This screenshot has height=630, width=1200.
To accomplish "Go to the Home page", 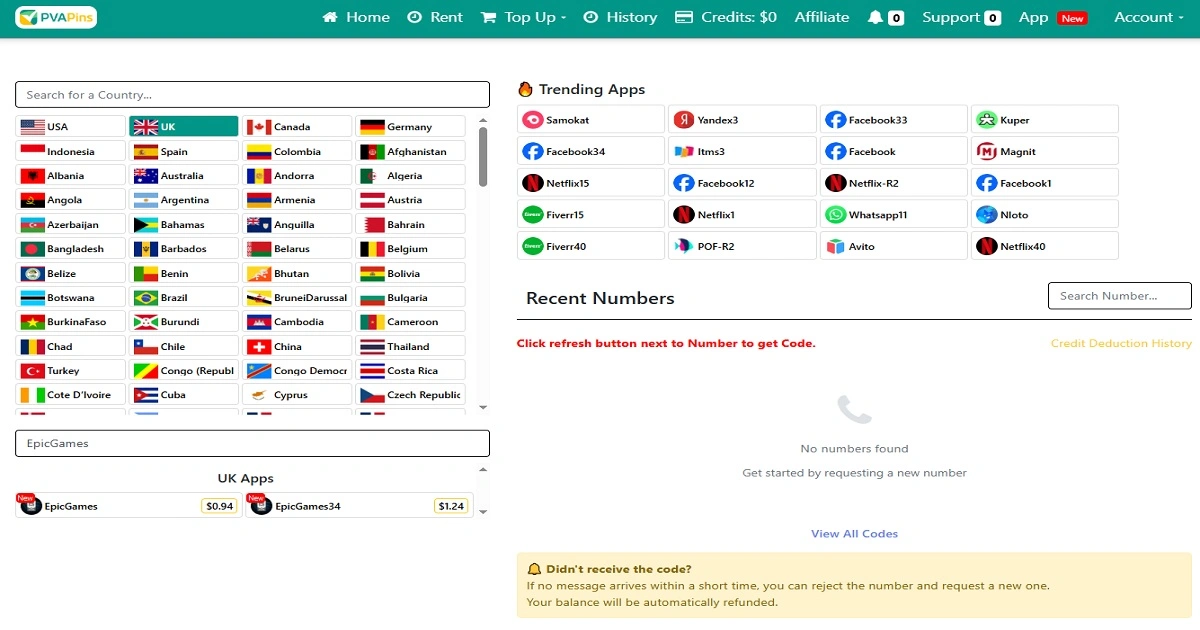I will point(356,17).
